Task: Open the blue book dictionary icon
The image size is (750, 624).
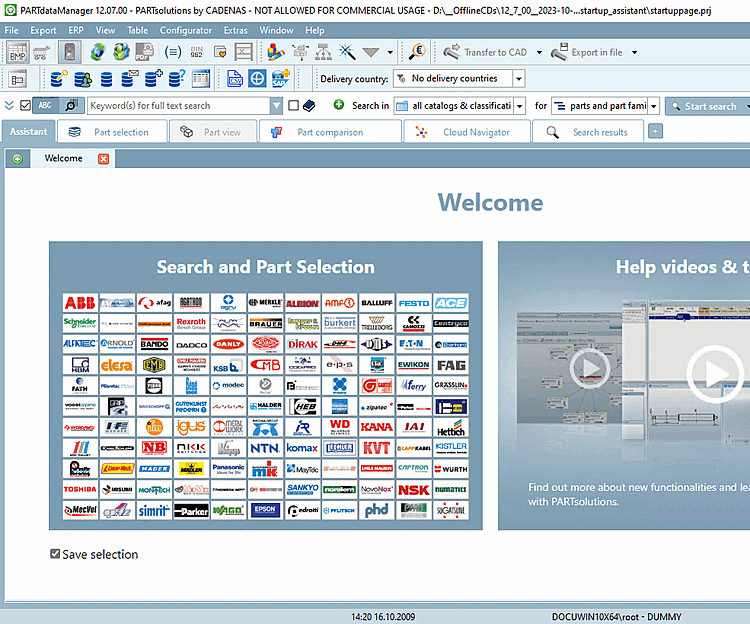Action: click(x=309, y=105)
